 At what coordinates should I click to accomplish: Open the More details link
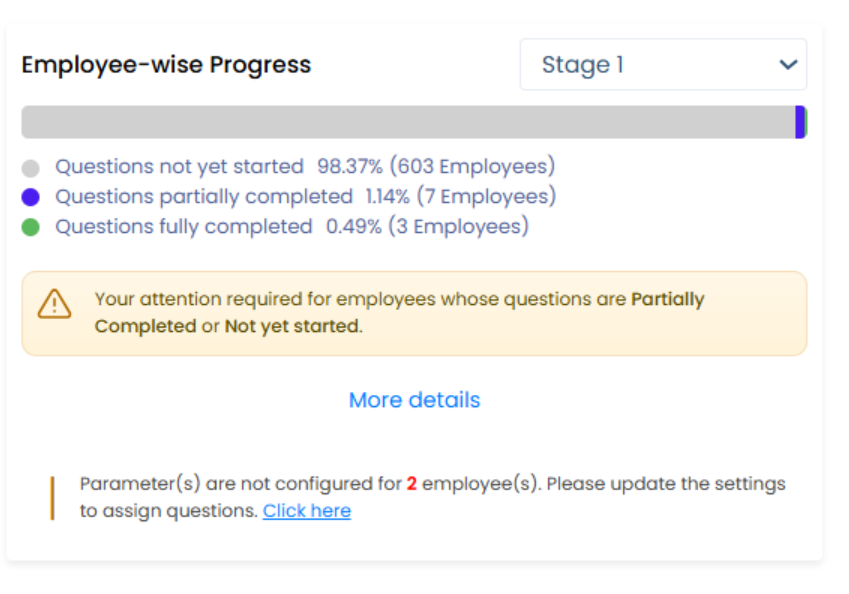tap(414, 400)
